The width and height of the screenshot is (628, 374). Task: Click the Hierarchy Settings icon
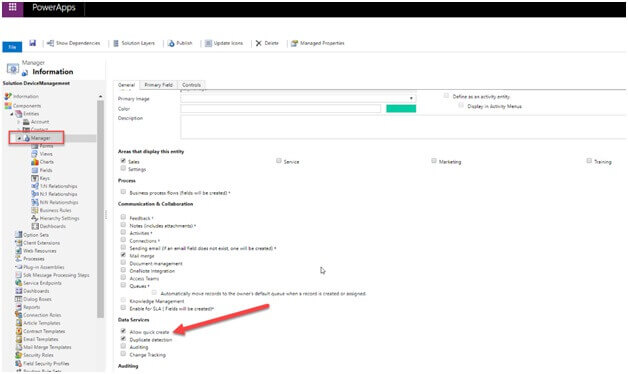(34, 218)
